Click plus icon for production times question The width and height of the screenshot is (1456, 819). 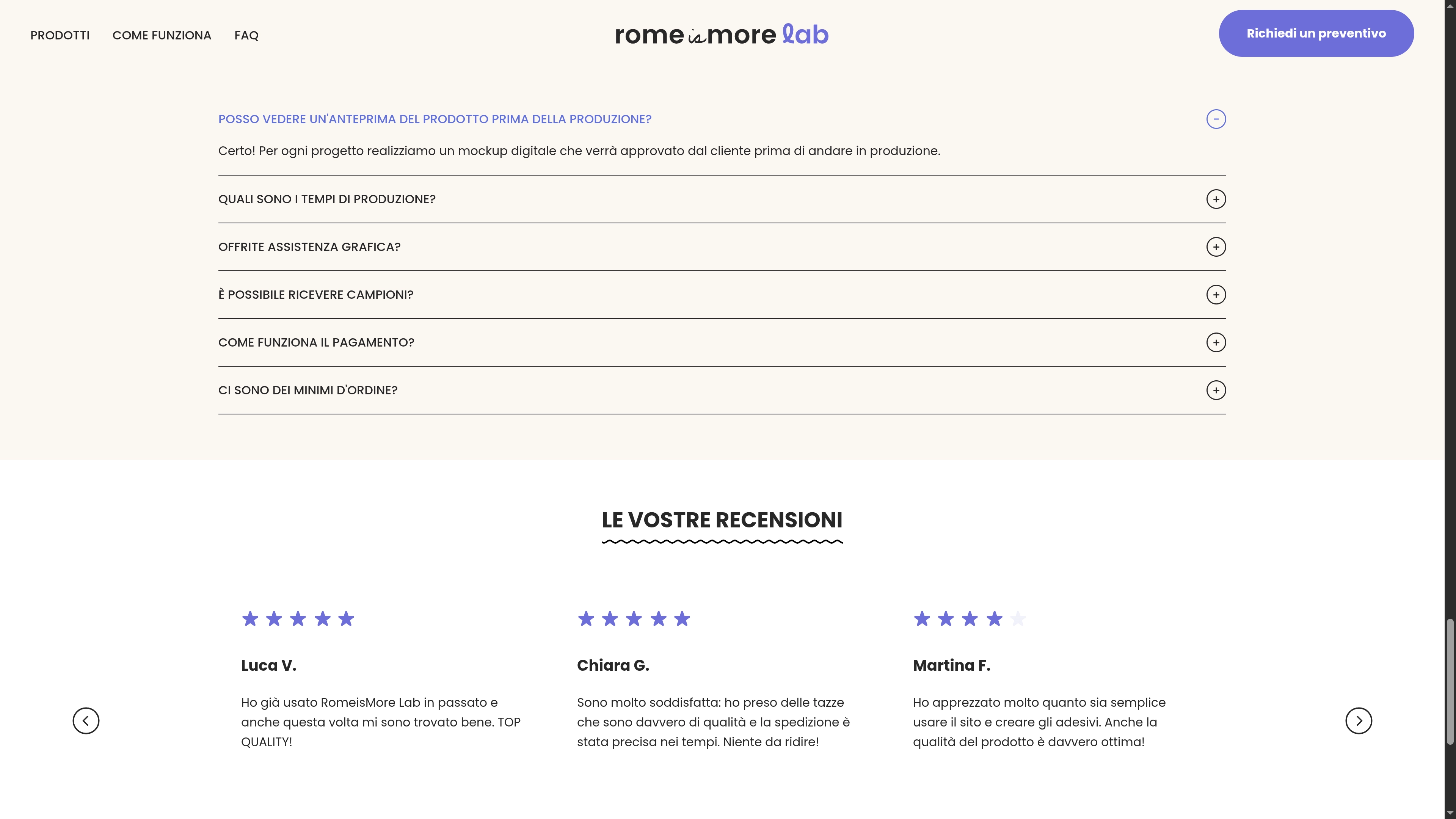[1216, 199]
